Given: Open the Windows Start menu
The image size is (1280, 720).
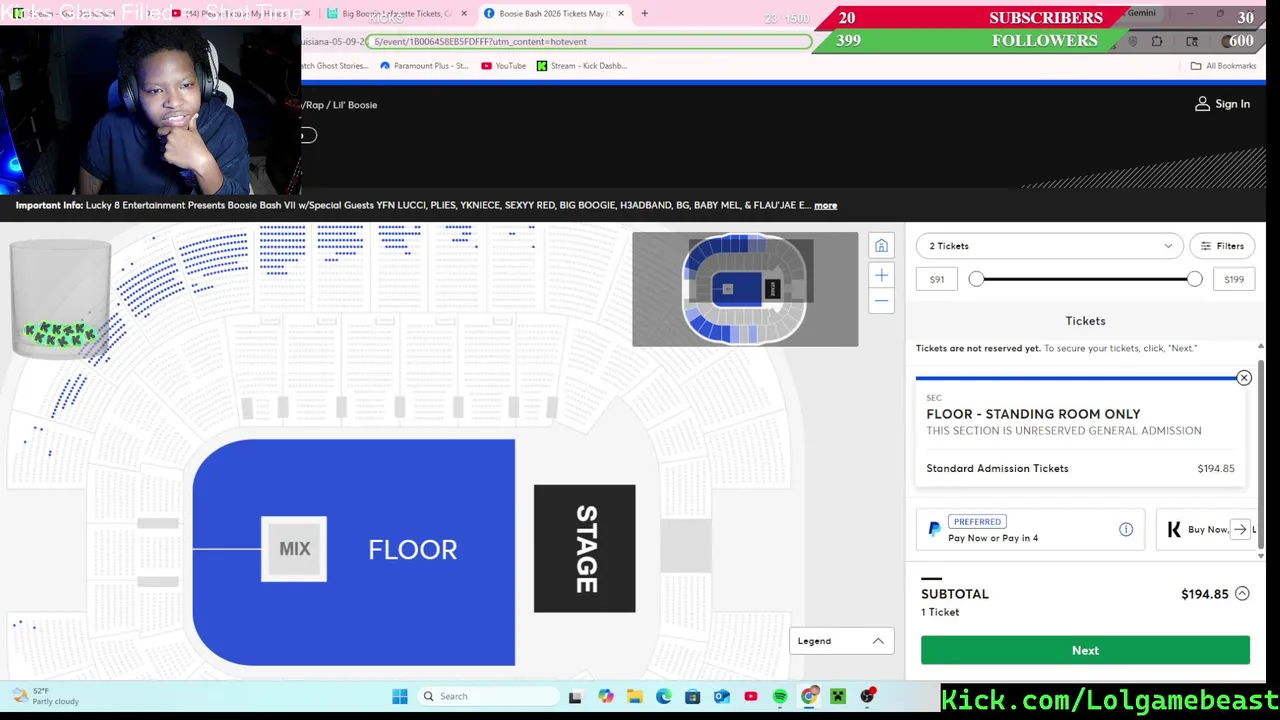Looking at the screenshot, I should tap(400, 697).
